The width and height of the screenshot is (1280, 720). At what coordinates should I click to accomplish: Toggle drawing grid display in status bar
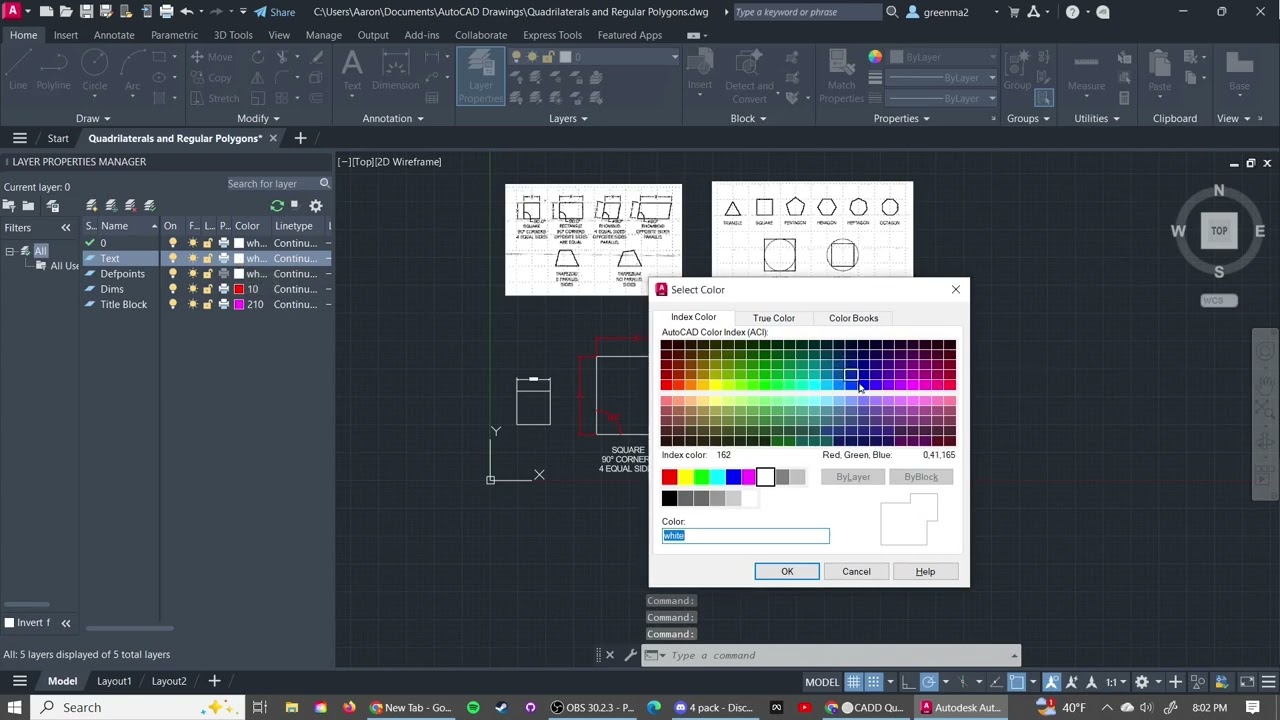click(x=853, y=682)
